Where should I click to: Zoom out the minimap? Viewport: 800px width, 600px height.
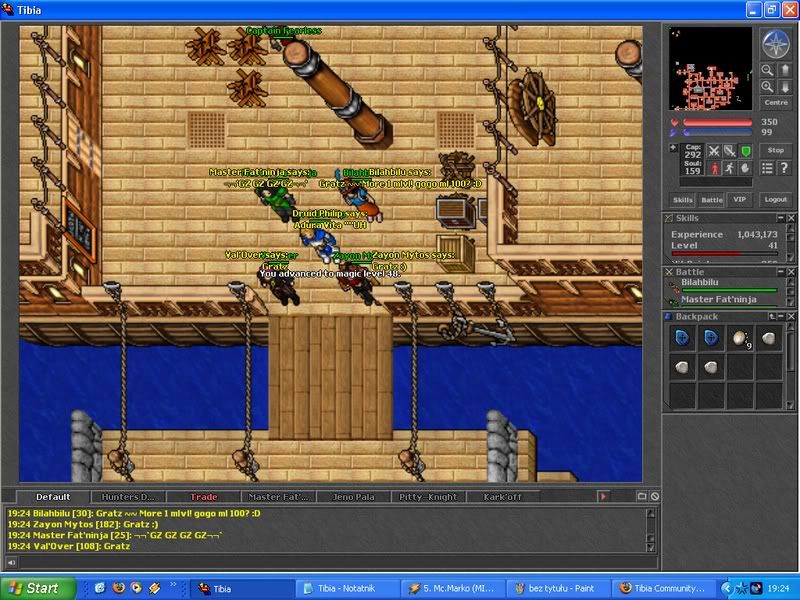767,70
